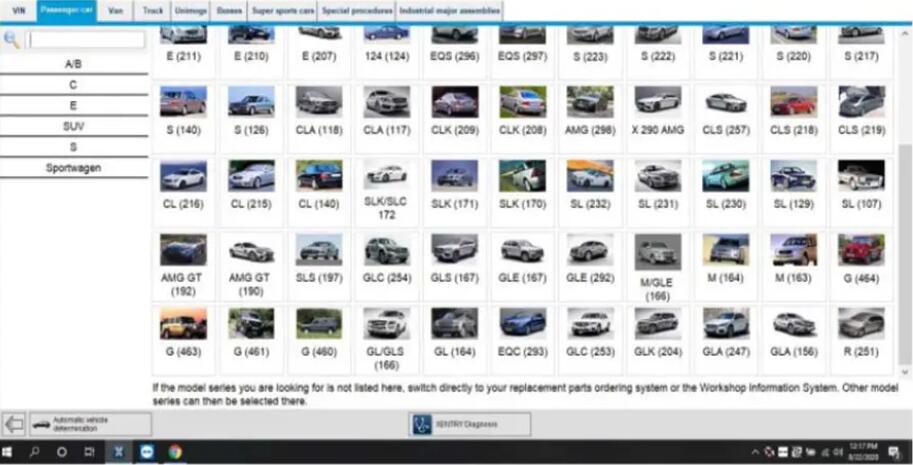Select the CL (140) model
913x465 pixels.
[319, 191]
